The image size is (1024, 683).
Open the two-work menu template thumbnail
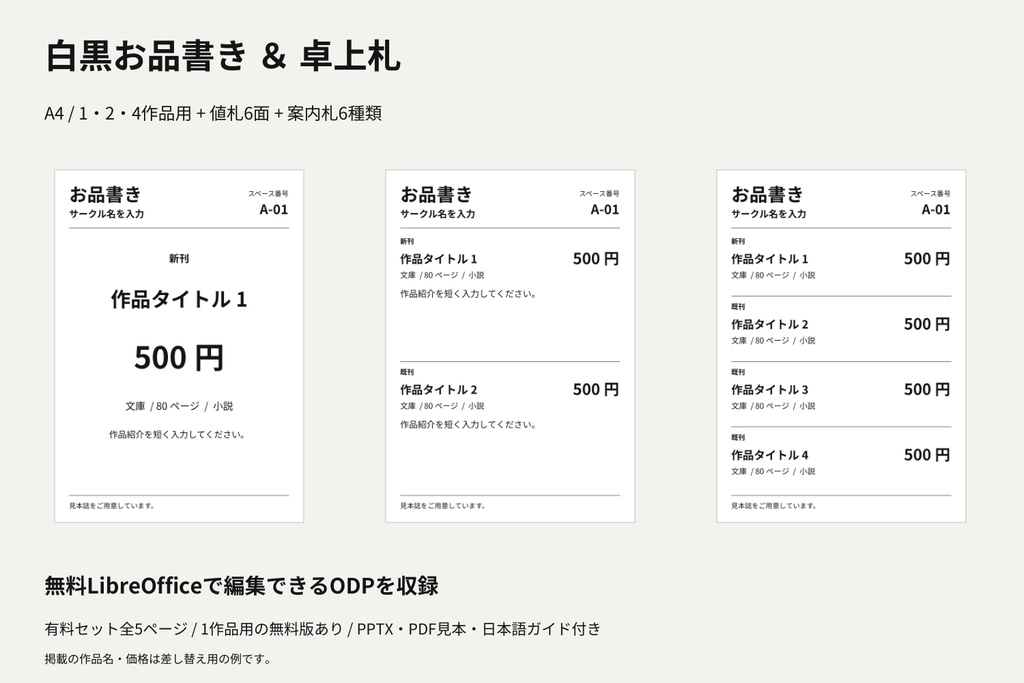pos(510,346)
